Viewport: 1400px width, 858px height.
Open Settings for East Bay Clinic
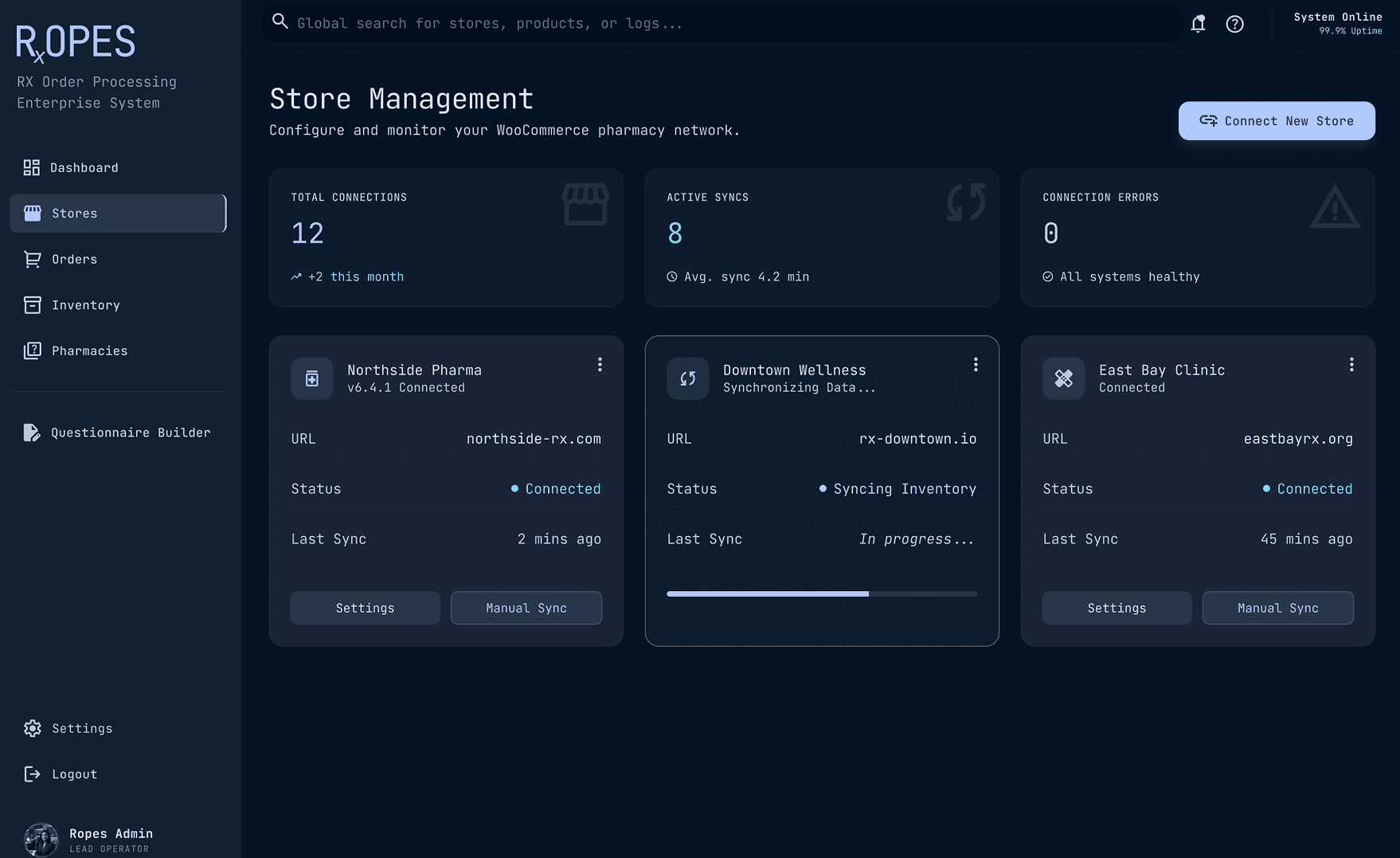click(x=1116, y=608)
